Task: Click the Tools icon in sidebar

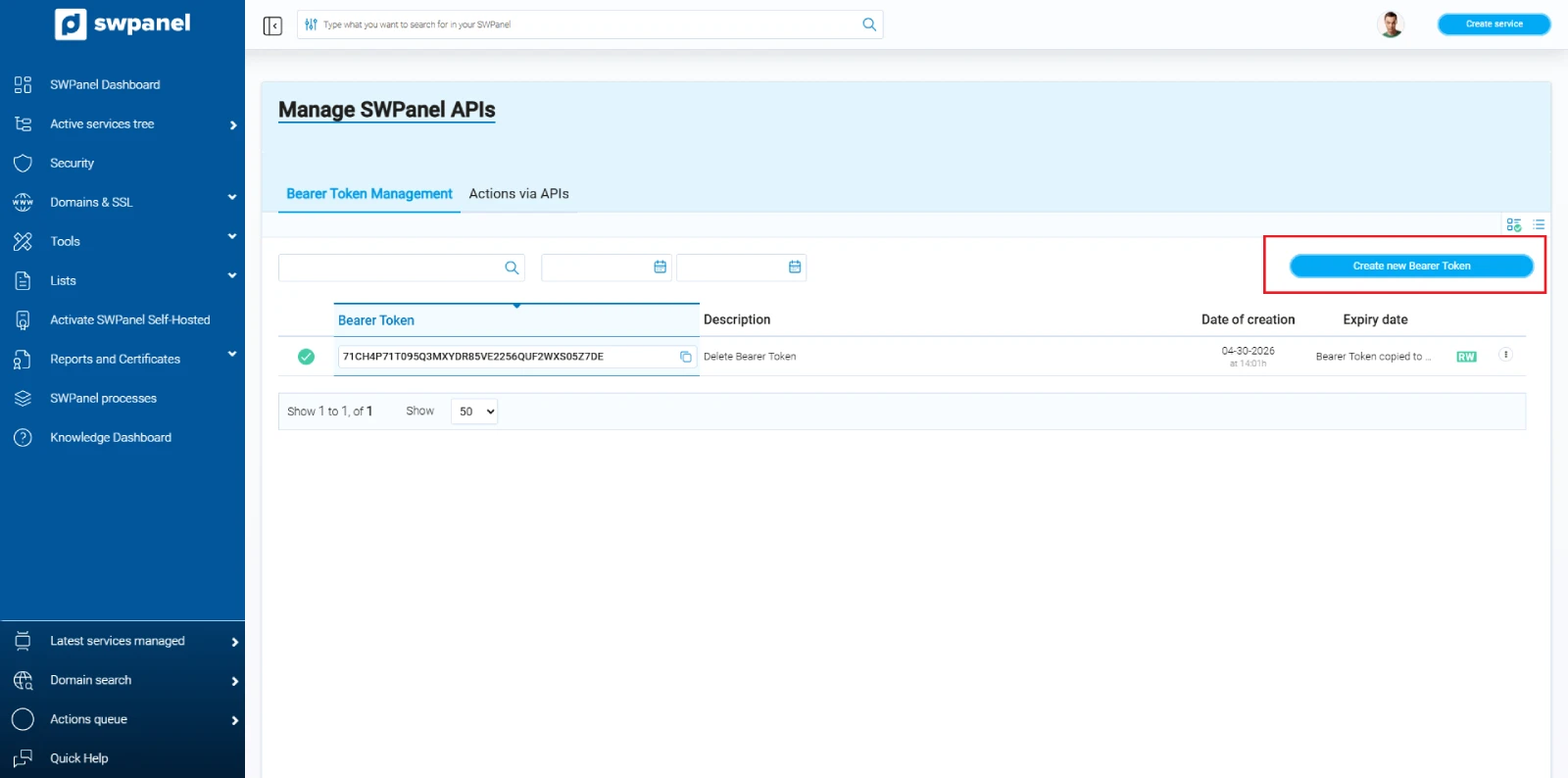Action: [23, 242]
